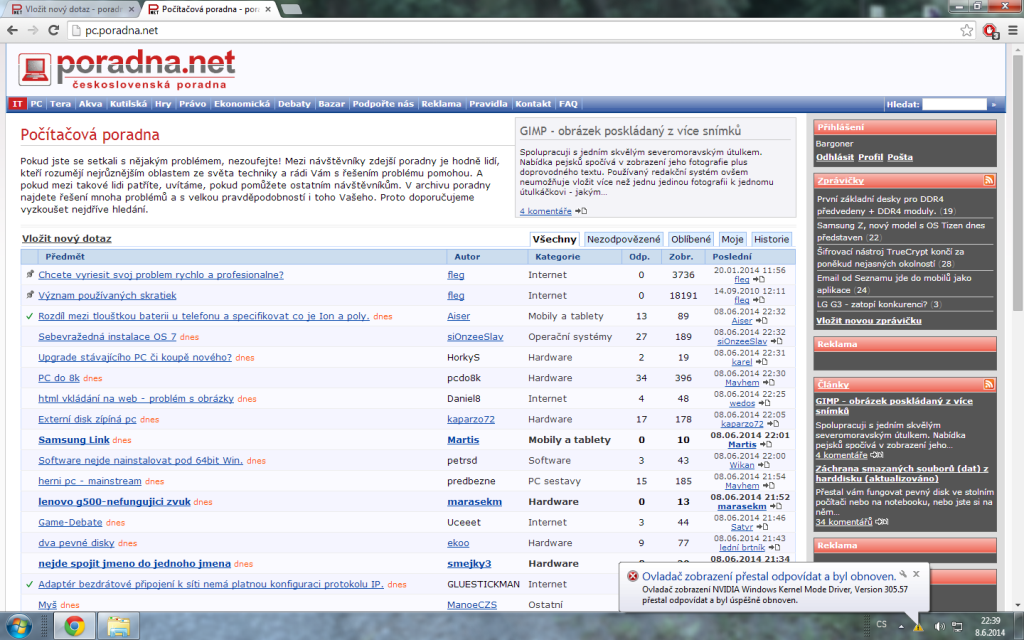The width and height of the screenshot is (1024, 640).
Task: Click comments icon beside 34 komentářů
Action: click(882, 522)
